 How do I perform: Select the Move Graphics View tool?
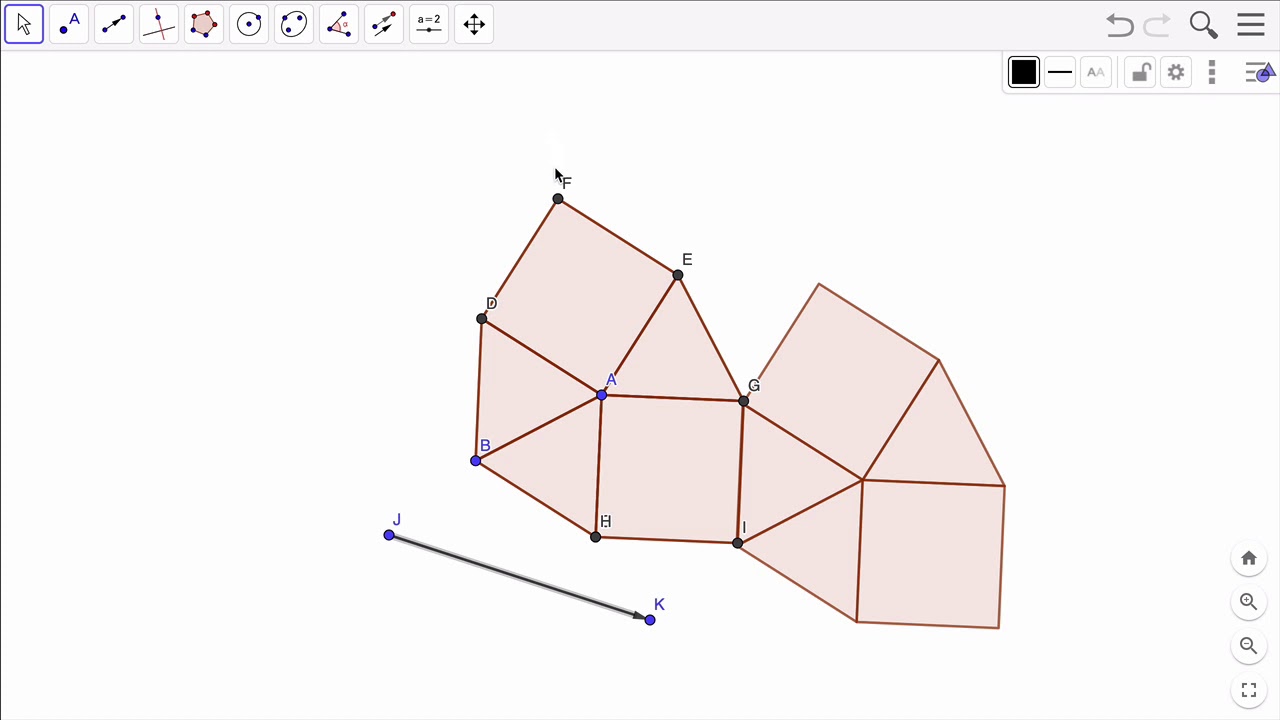tap(474, 24)
